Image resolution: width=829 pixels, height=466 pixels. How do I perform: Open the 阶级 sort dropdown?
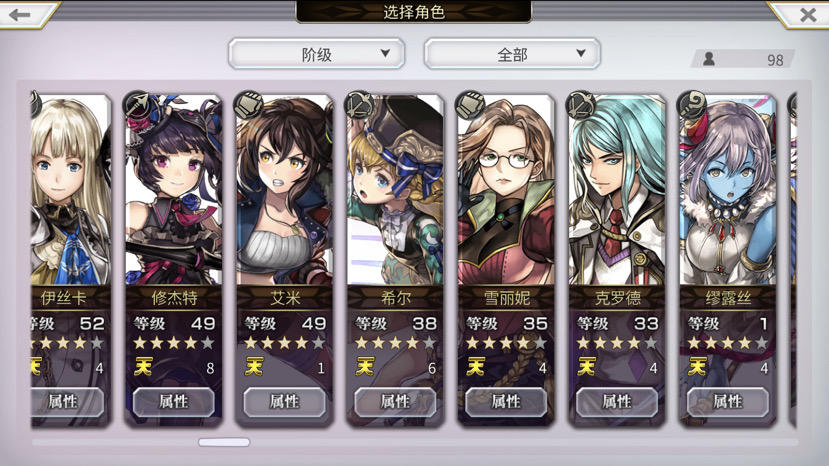click(317, 53)
